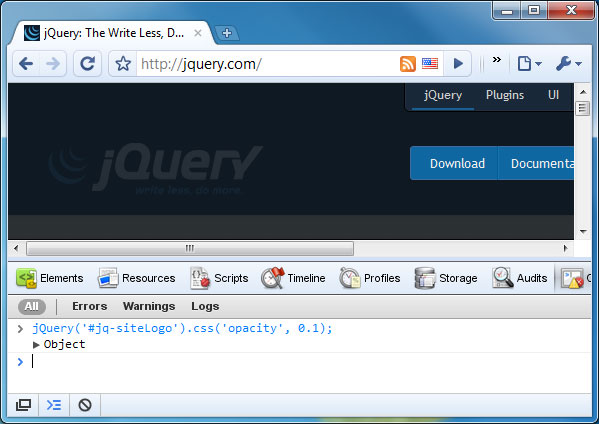The image size is (599, 424).
Task: Click the address bar URL field
Action: [x=267, y=63]
